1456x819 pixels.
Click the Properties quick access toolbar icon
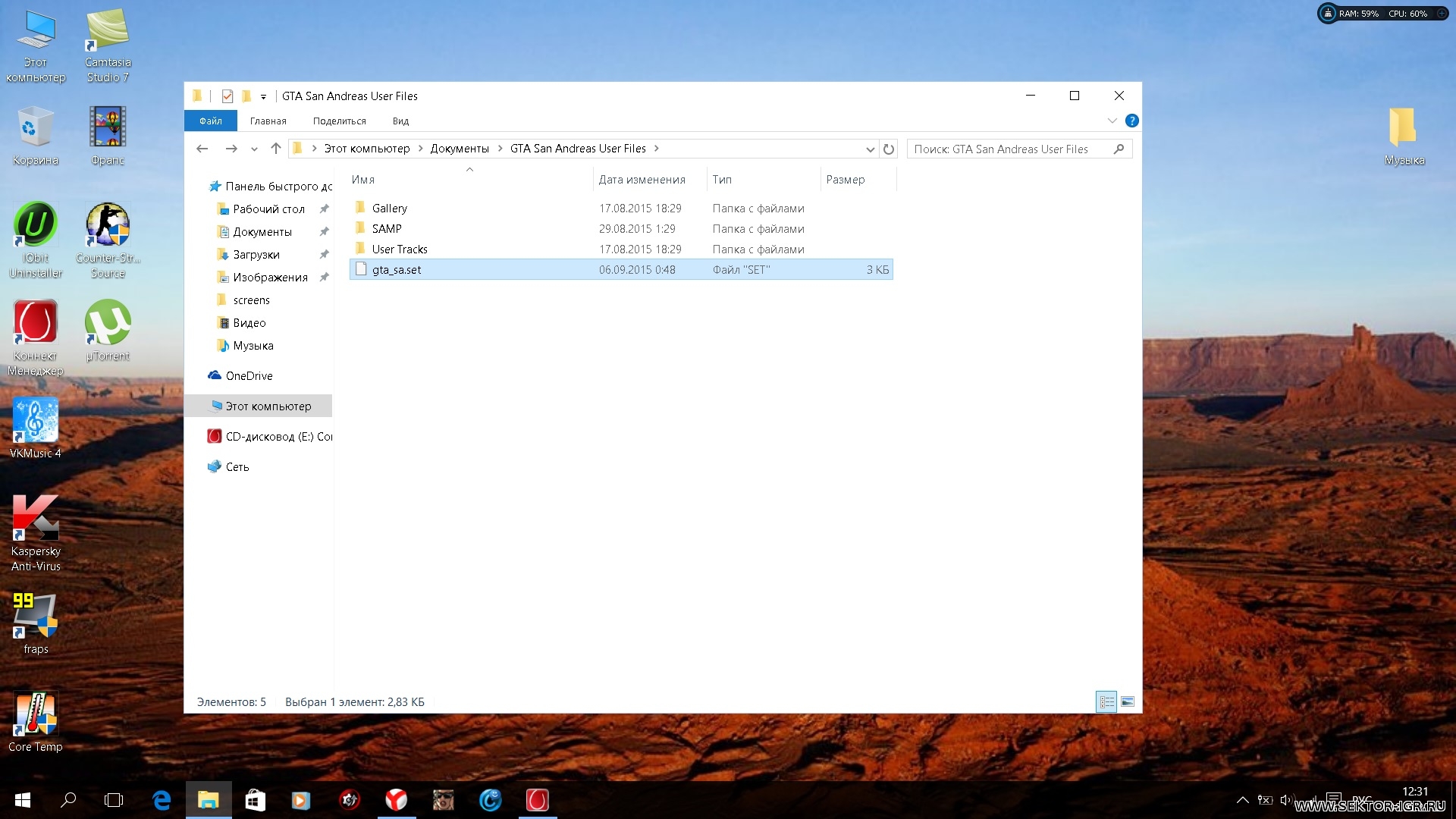pos(227,96)
